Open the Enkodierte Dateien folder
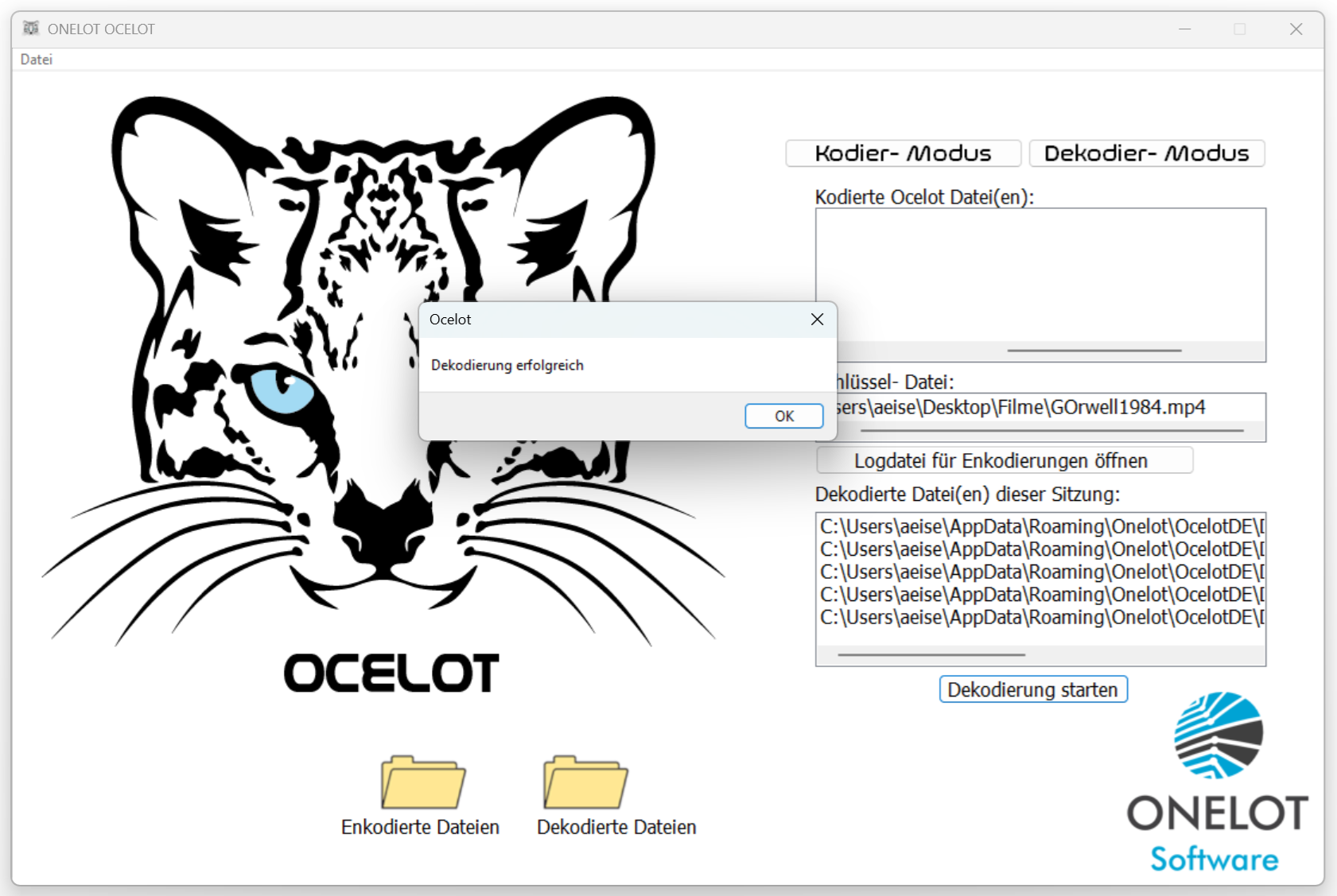The height and width of the screenshot is (896, 1337). (420, 827)
